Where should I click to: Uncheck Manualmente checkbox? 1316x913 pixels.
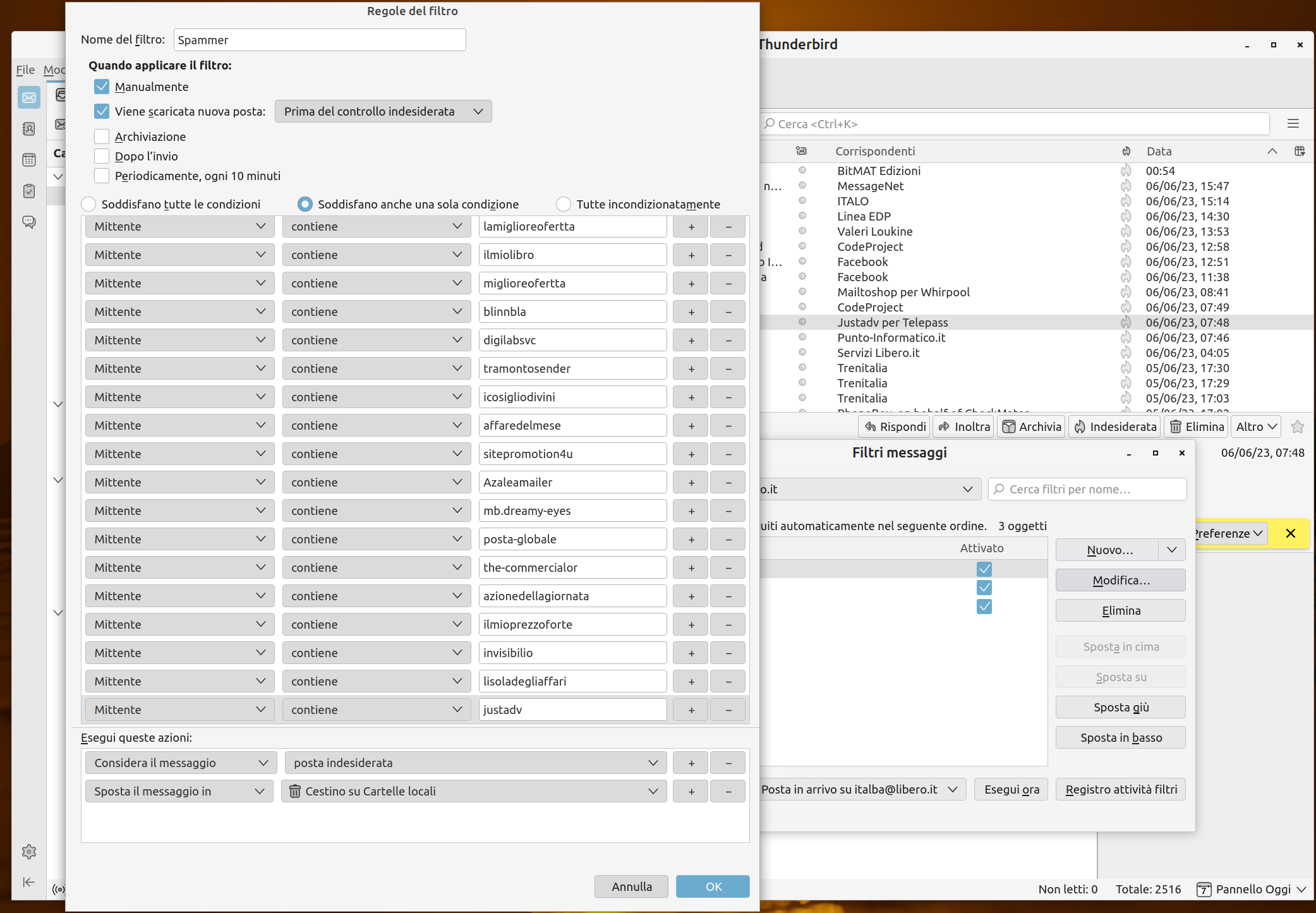point(102,87)
